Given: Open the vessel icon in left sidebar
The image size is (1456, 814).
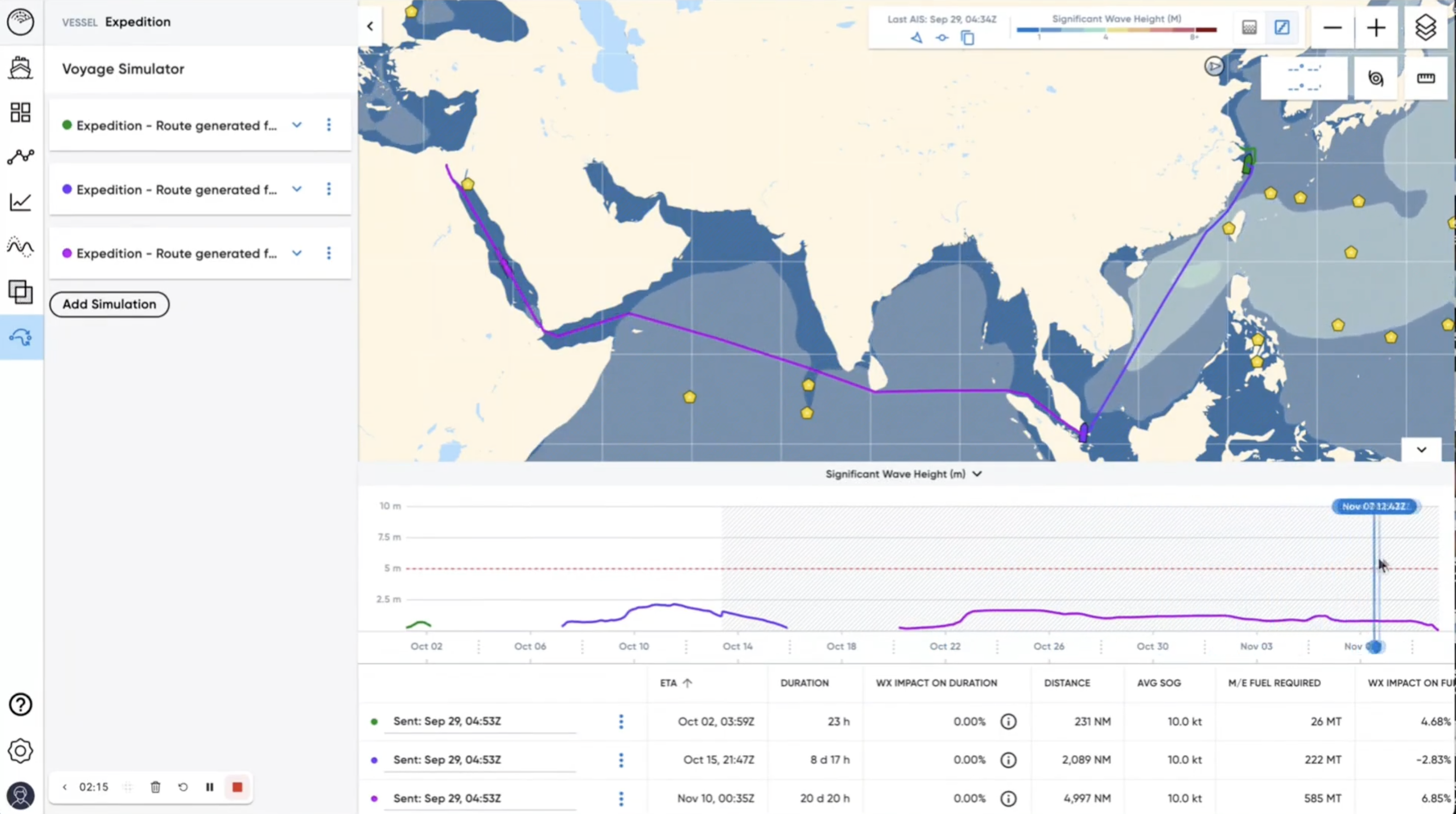Looking at the screenshot, I should tap(21, 68).
